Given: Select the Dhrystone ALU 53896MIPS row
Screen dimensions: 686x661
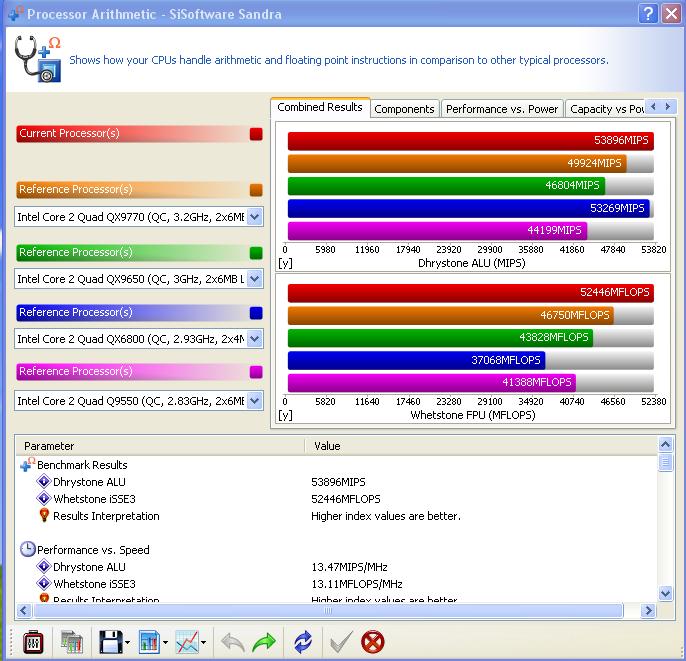Looking at the screenshot, I should [336, 482].
